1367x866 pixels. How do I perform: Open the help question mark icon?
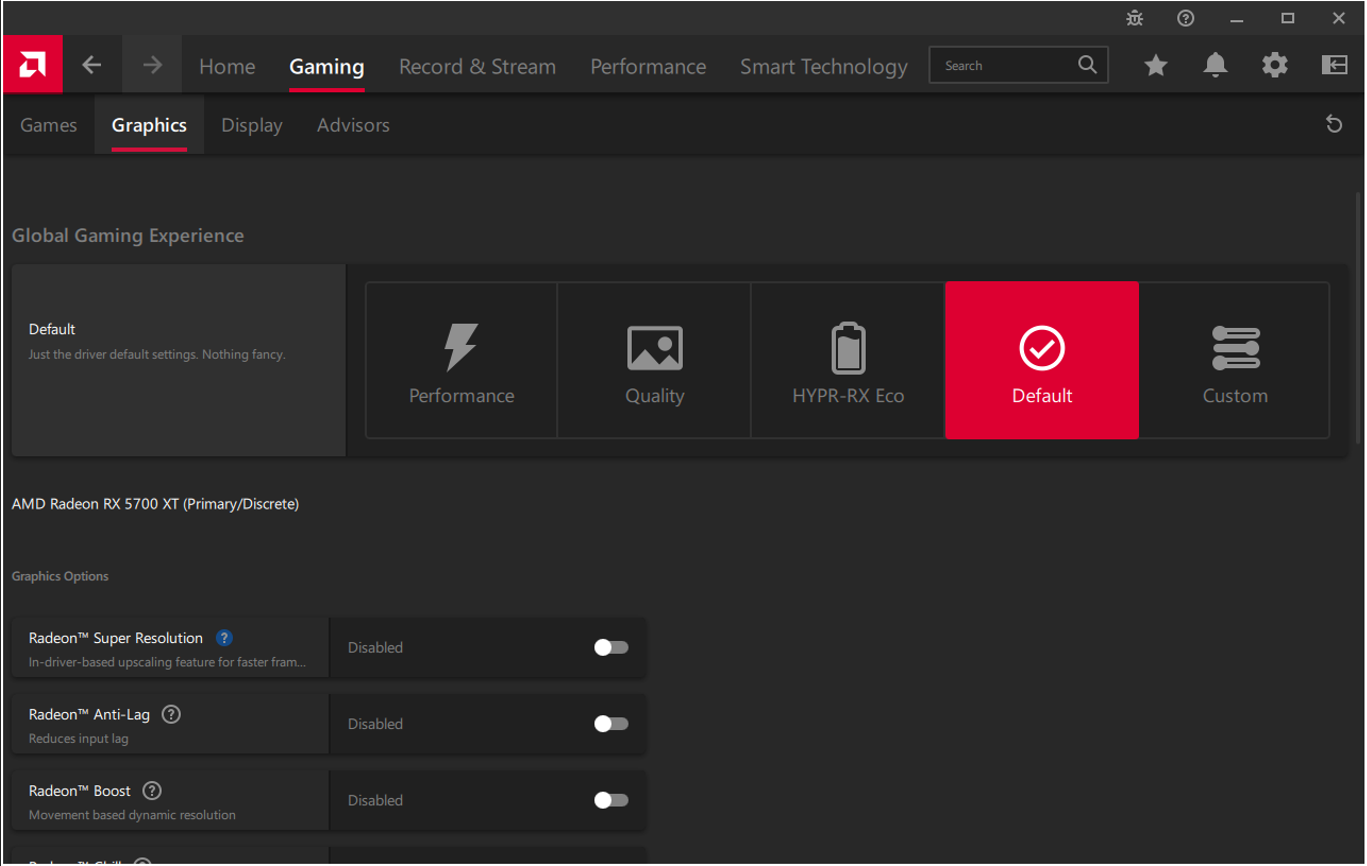point(1185,18)
